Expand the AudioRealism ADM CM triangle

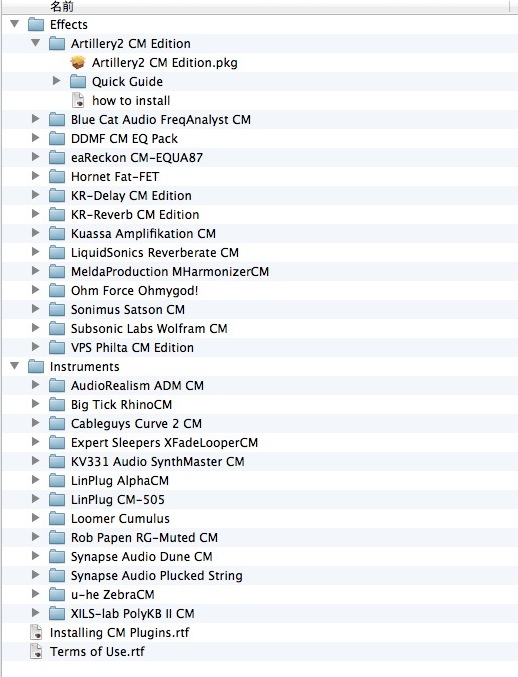click(35, 385)
